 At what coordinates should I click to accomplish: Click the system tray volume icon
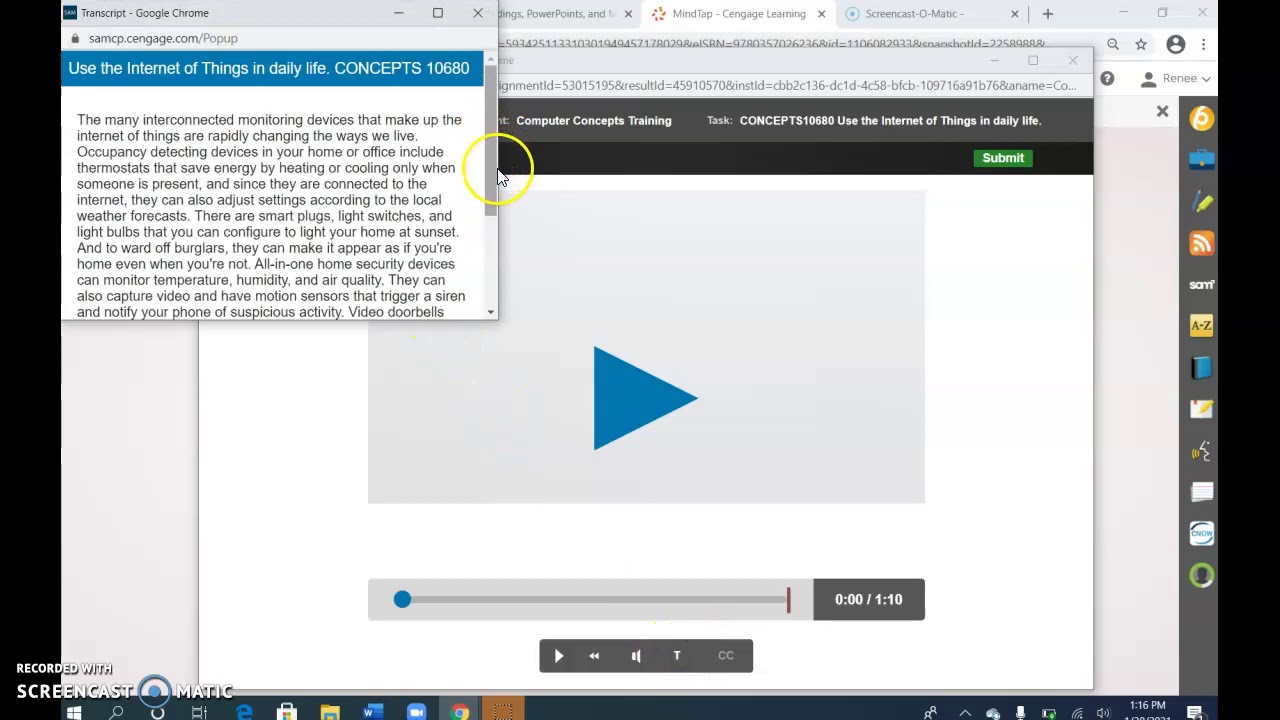pyautogui.click(x=1103, y=713)
